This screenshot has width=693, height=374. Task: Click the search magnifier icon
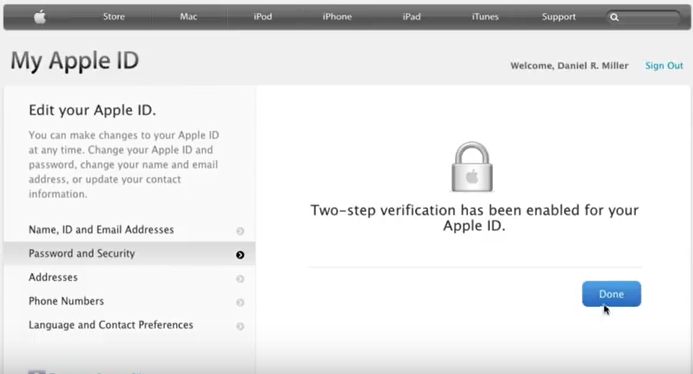tap(614, 17)
